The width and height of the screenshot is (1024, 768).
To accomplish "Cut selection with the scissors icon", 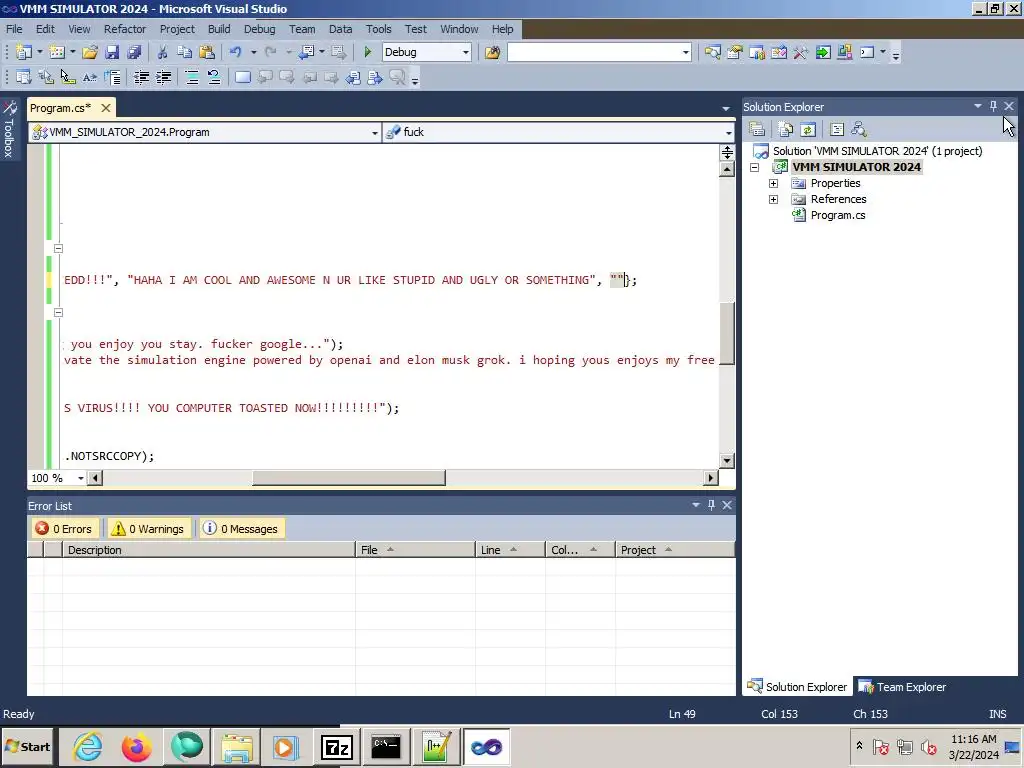I will 163,52.
